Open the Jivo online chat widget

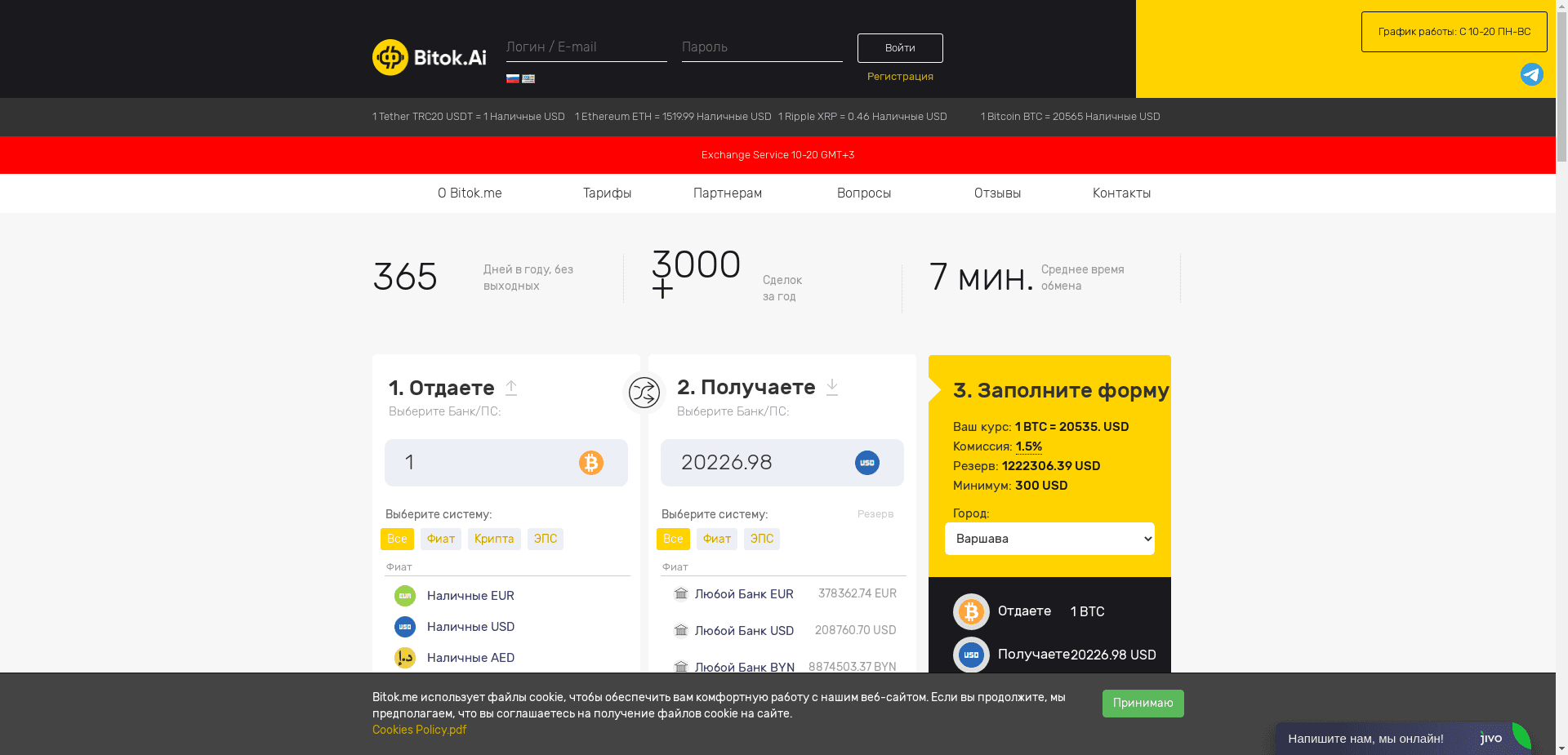coord(1399,738)
